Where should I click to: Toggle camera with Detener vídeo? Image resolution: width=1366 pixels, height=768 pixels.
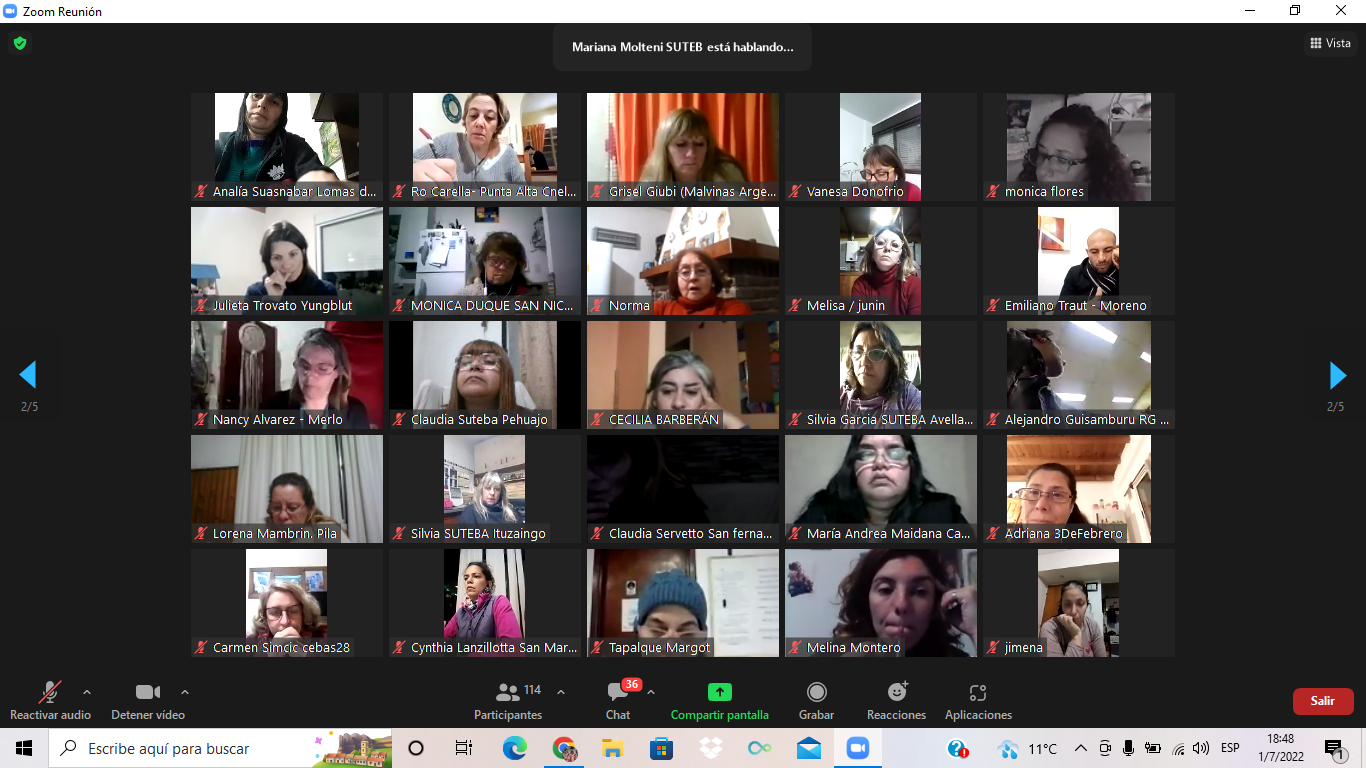pyautogui.click(x=148, y=698)
